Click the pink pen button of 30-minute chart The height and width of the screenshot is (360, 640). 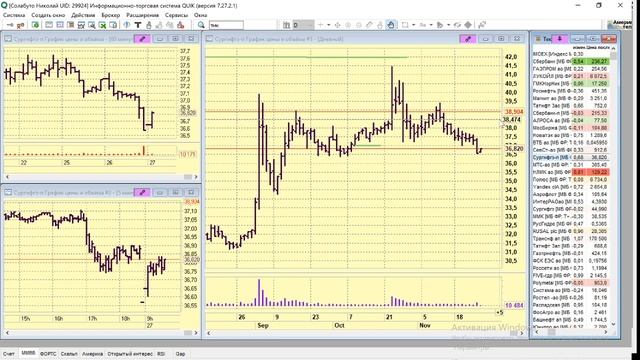click(142, 39)
